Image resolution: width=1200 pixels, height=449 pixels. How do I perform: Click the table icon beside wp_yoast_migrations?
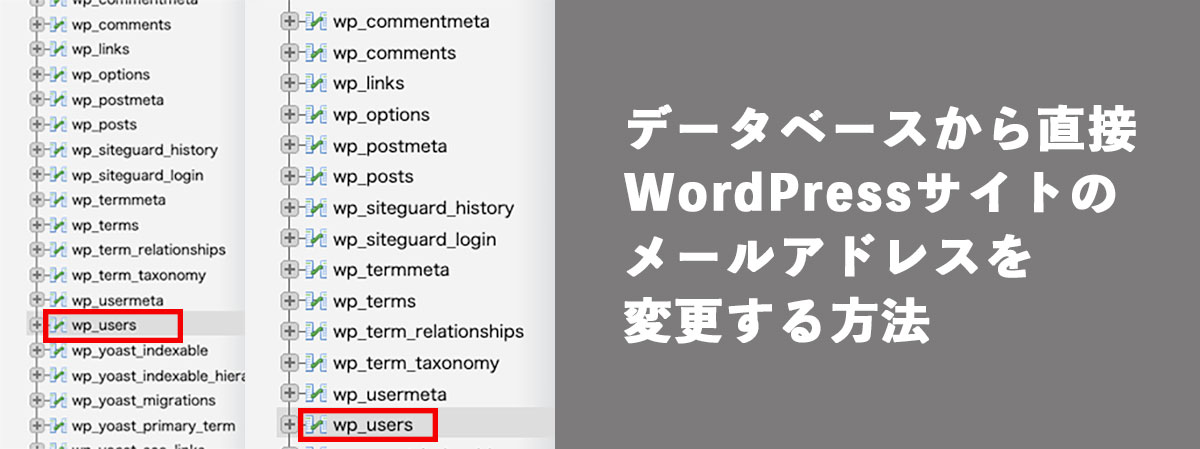pos(58,400)
